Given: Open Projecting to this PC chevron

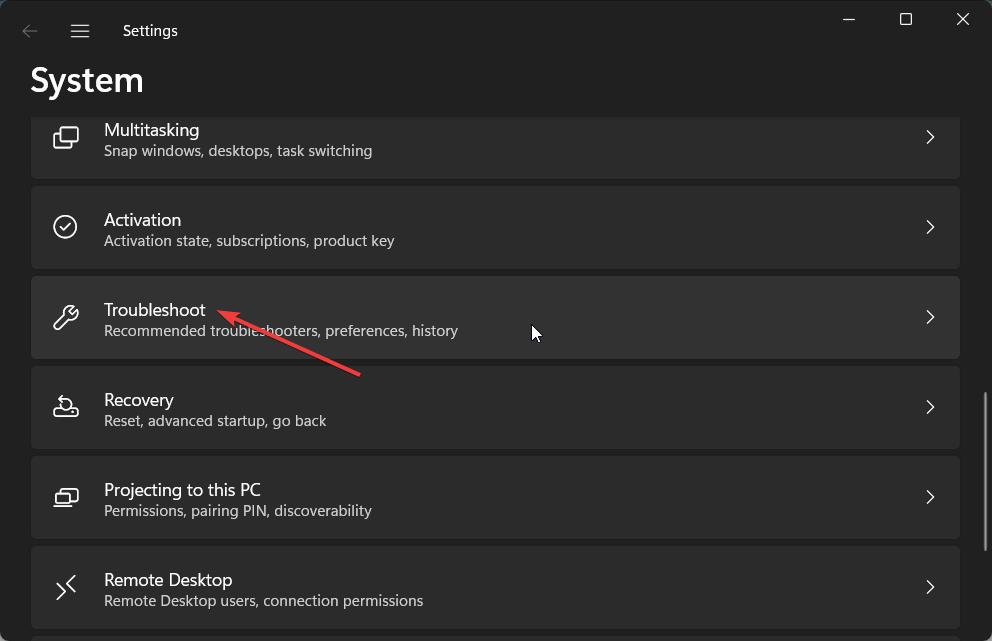Looking at the screenshot, I should (930, 497).
